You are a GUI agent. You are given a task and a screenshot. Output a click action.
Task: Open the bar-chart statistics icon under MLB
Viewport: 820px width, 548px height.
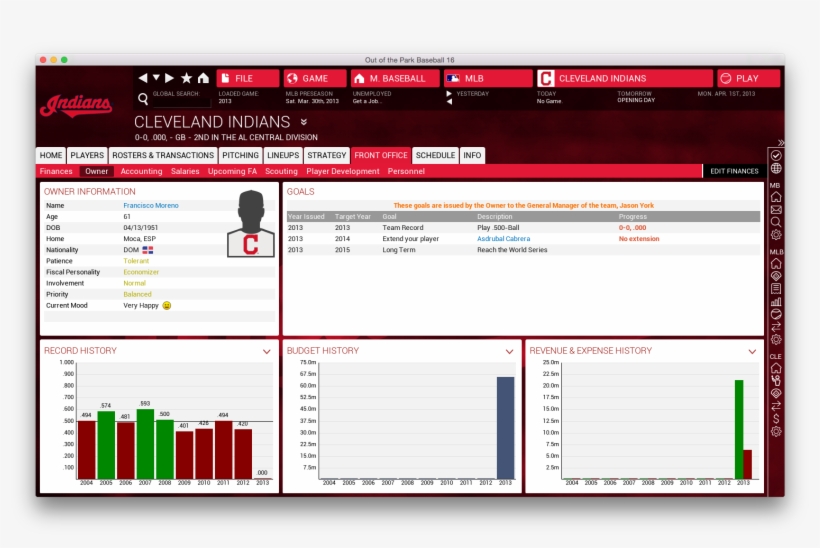pos(776,301)
